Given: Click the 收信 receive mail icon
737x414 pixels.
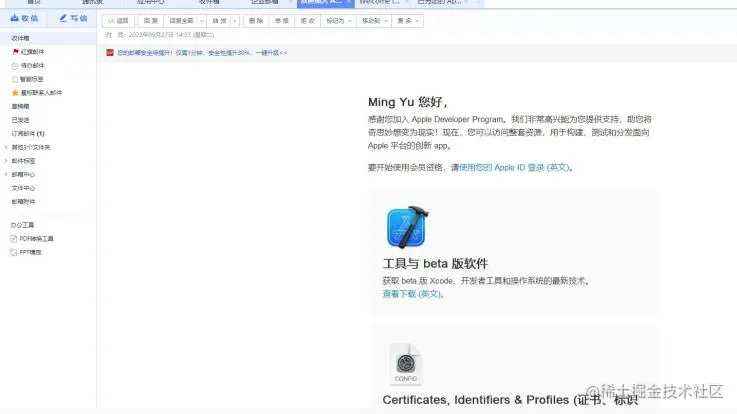Looking at the screenshot, I should tap(15, 18).
